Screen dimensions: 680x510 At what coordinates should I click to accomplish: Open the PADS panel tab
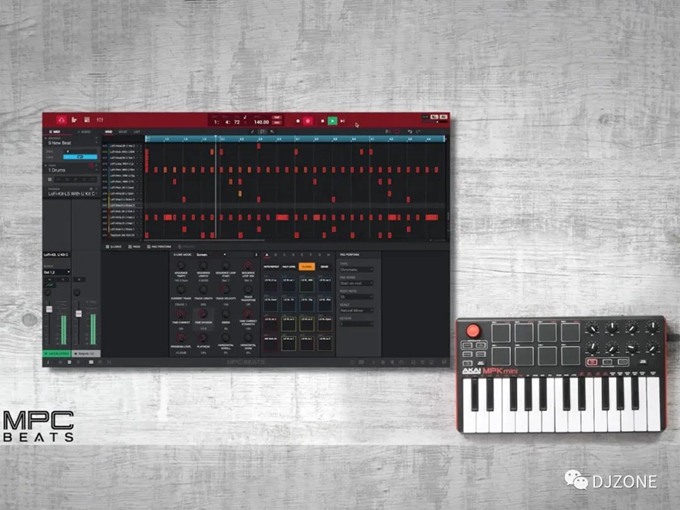pos(134,246)
